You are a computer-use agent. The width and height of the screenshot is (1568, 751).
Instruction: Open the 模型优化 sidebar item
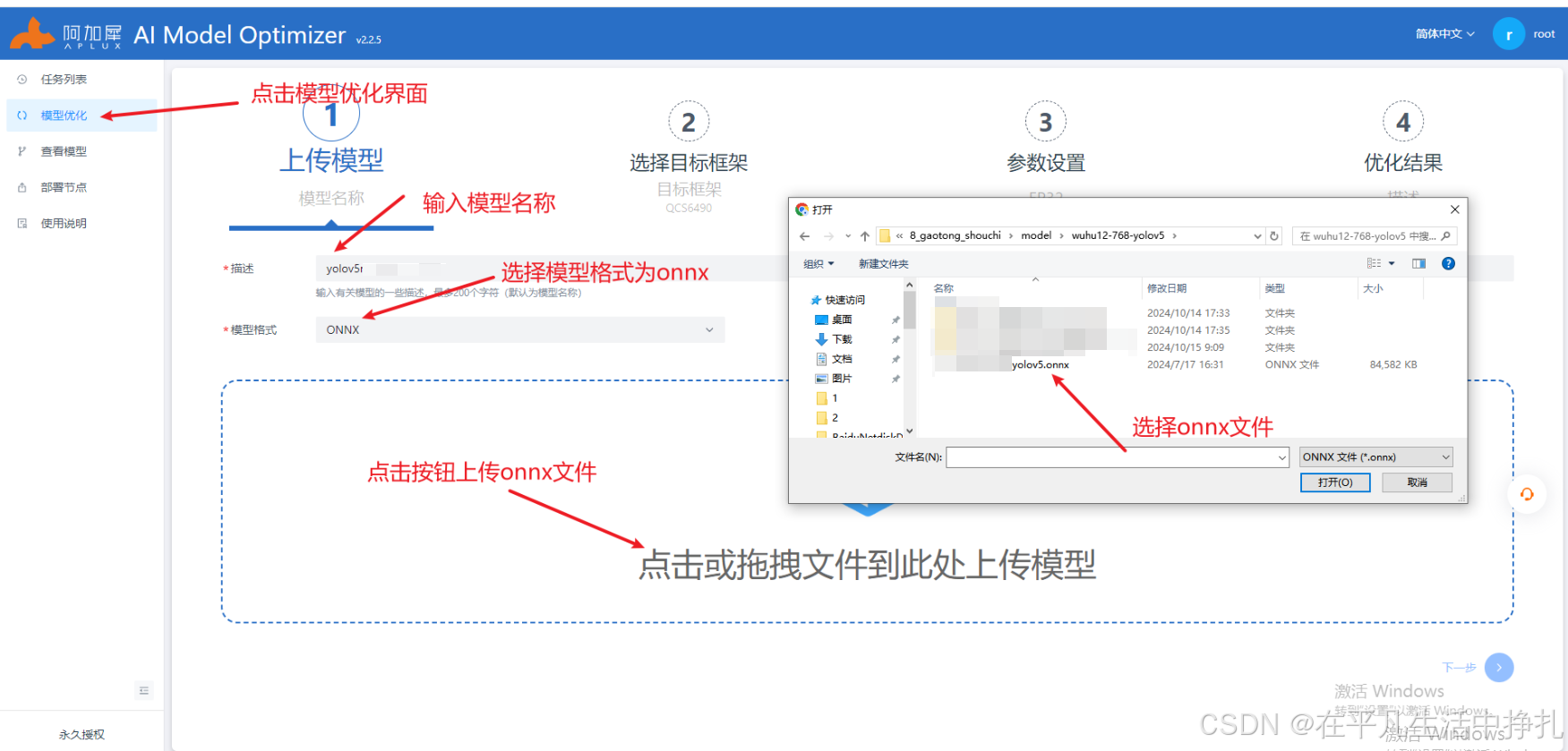point(81,115)
